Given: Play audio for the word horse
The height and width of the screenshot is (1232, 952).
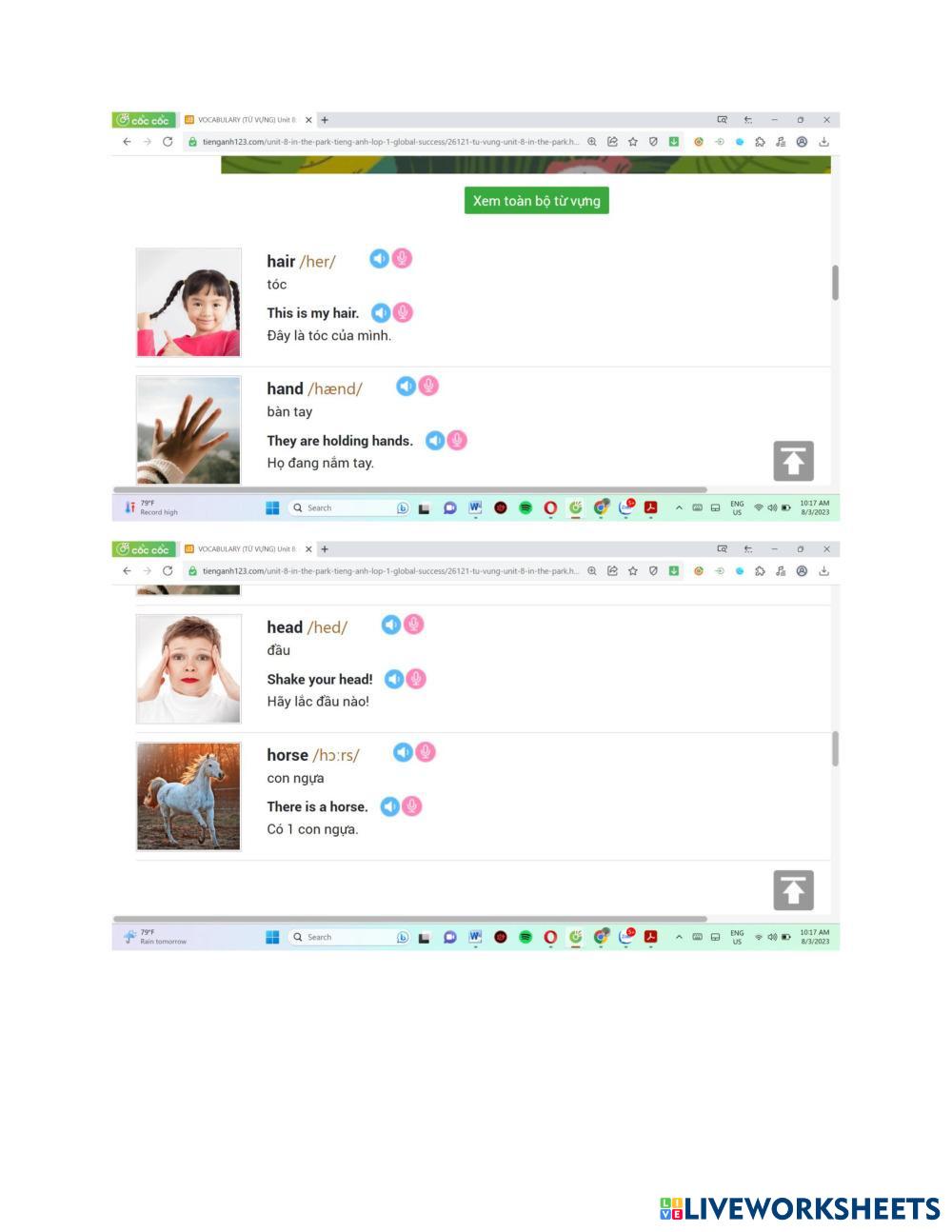Looking at the screenshot, I should click(x=404, y=752).
